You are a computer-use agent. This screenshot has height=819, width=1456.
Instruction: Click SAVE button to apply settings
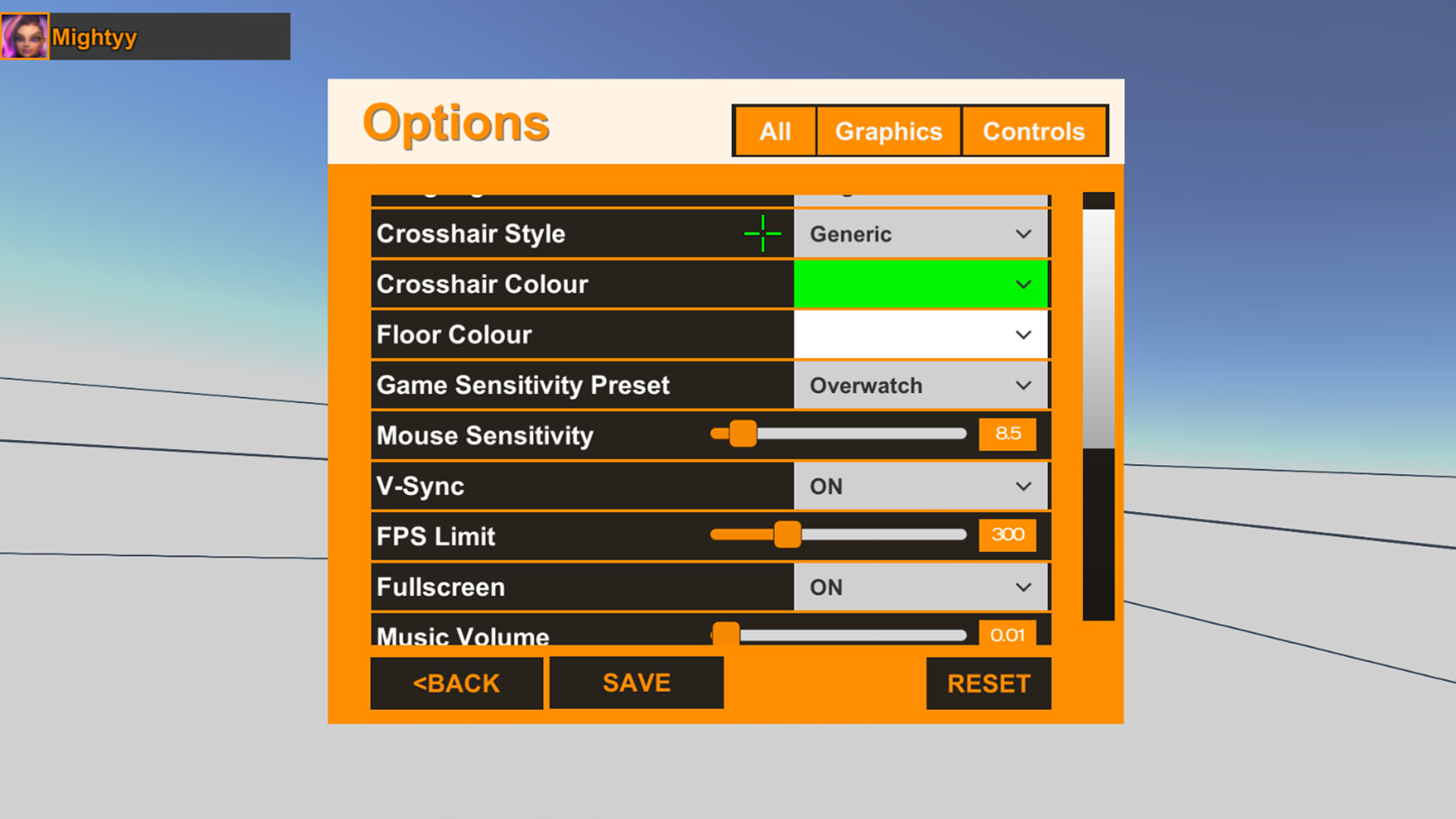pos(637,682)
